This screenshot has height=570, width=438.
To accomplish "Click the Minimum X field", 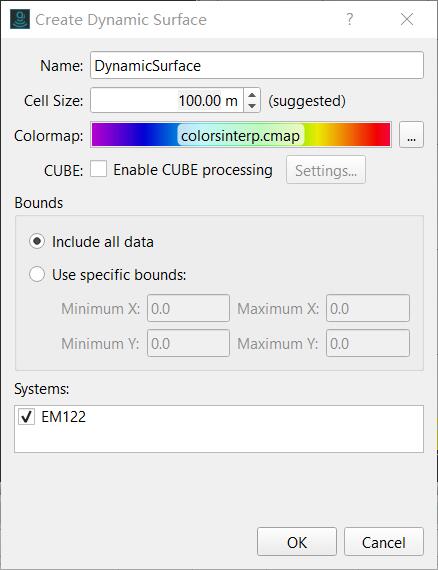I will coord(188,308).
